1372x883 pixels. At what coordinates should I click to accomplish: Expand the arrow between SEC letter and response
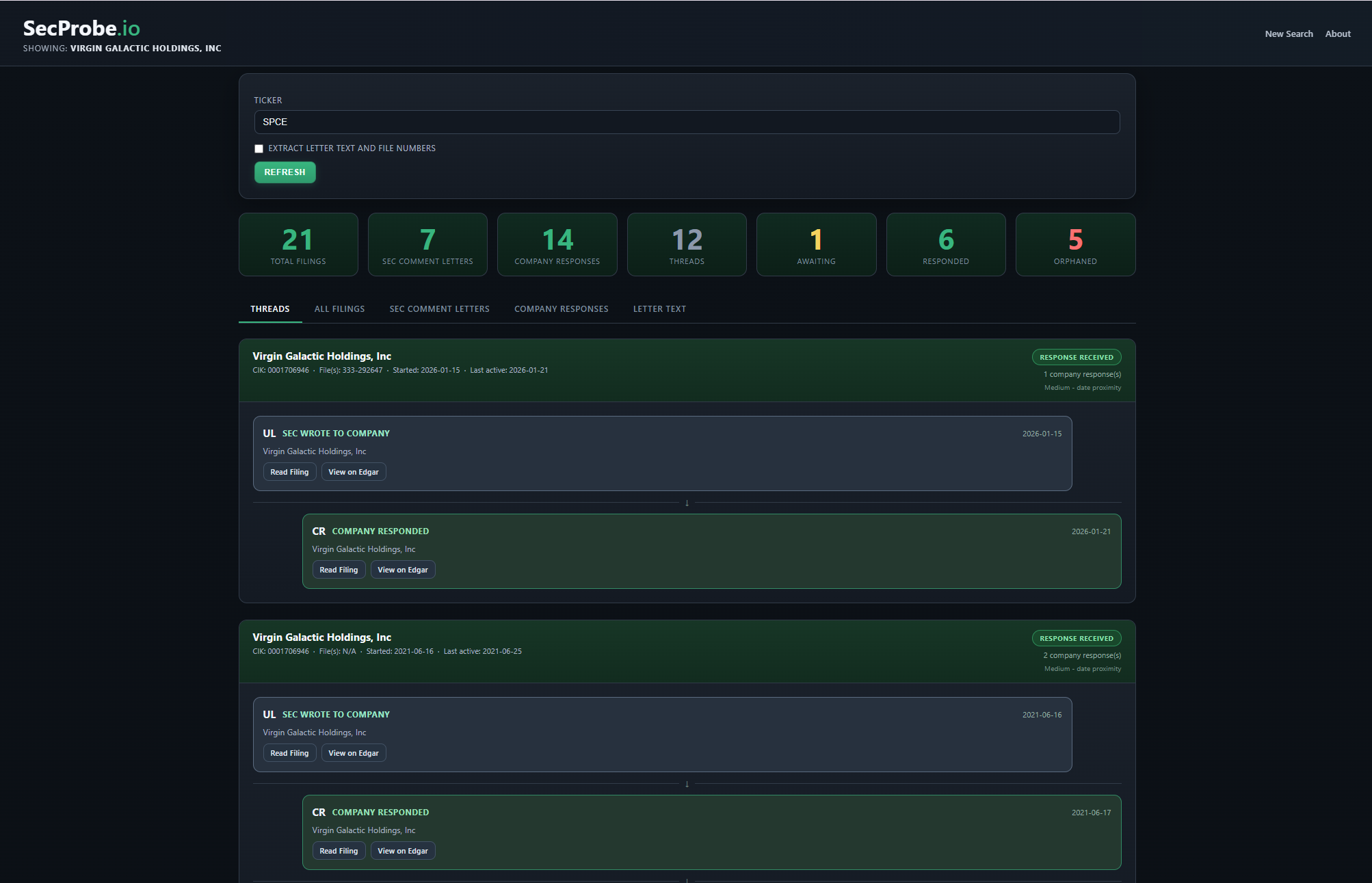point(686,503)
